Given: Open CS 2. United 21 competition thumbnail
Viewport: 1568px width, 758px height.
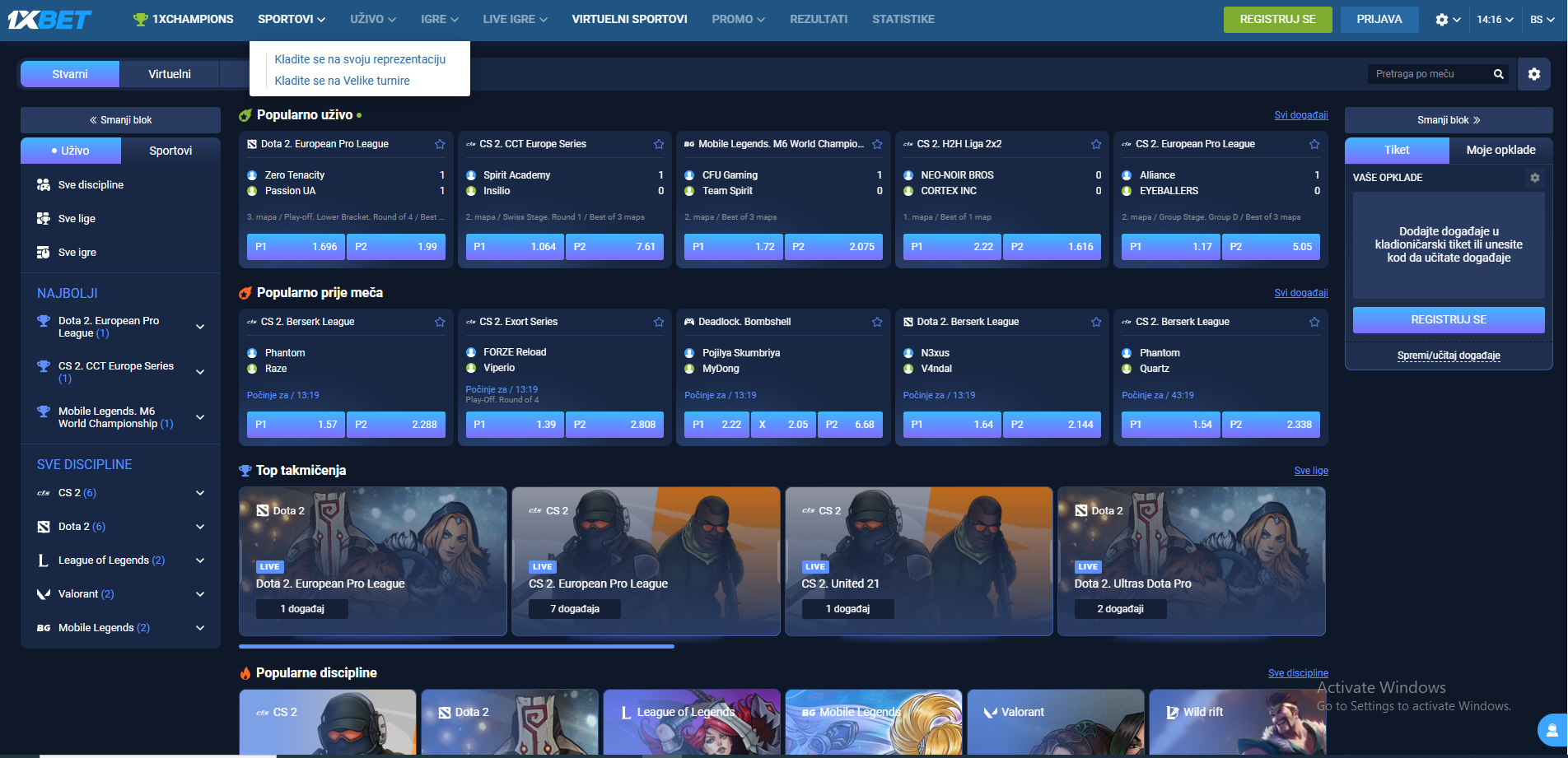Looking at the screenshot, I should coord(919,561).
